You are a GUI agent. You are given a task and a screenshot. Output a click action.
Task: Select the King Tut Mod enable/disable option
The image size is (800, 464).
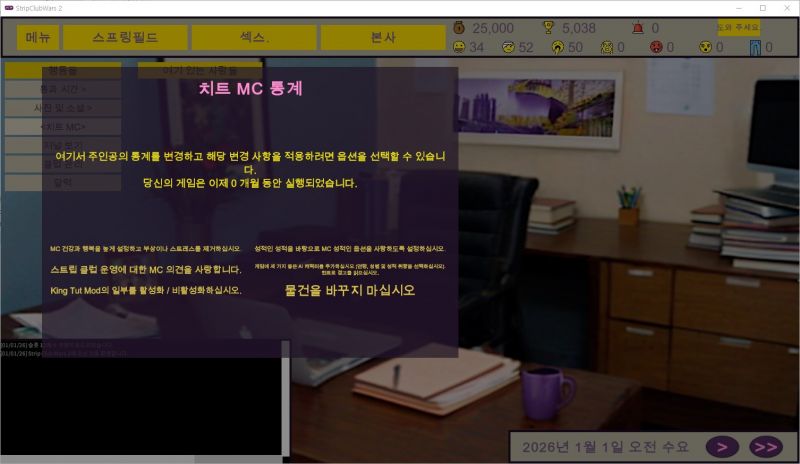click(146, 290)
